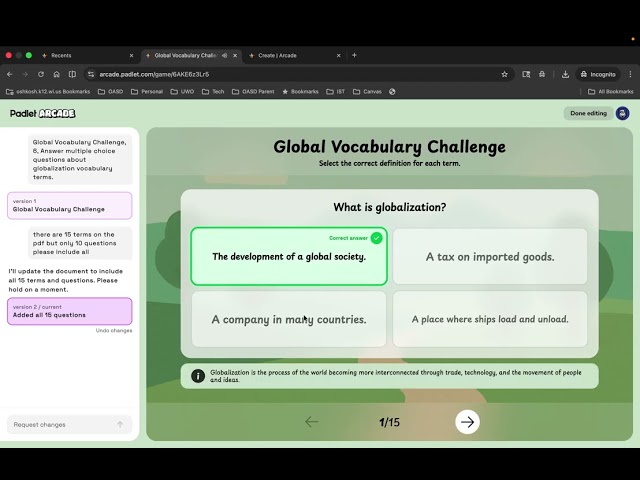Choose answer A tax on imported goods
The image size is (640, 480).
coord(490,256)
